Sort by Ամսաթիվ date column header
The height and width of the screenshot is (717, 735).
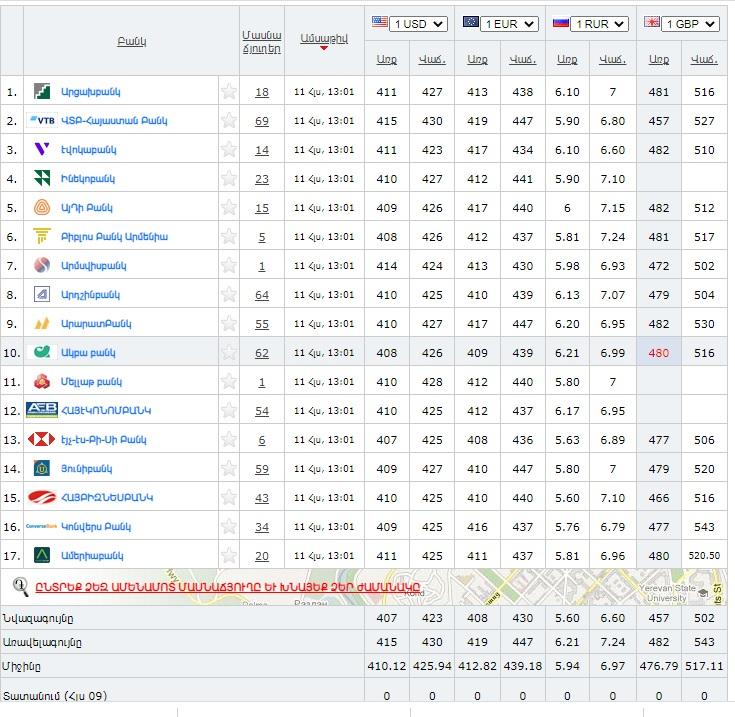(x=323, y=38)
